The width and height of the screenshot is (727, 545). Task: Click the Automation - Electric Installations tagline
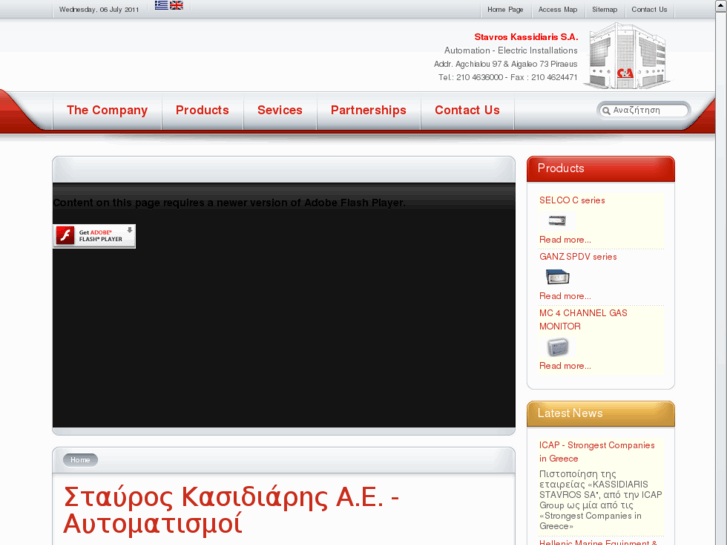[510, 51]
